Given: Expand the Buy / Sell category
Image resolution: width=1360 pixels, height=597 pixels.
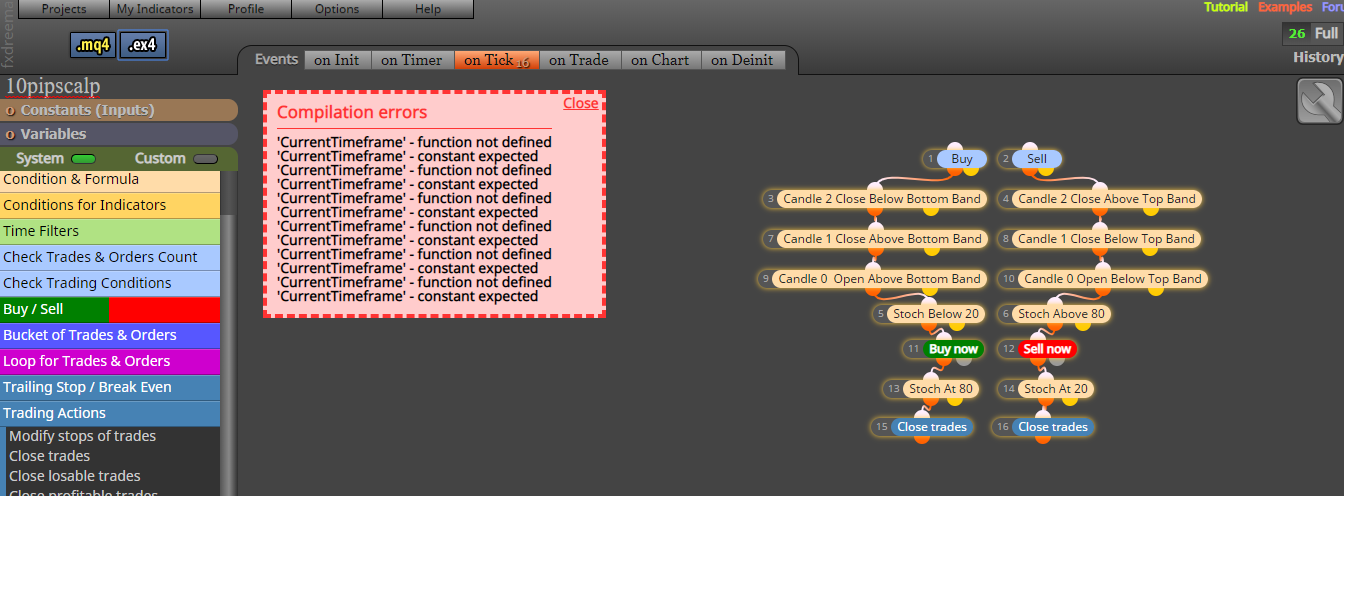Looking at the screenshot, I should point(110,309).
